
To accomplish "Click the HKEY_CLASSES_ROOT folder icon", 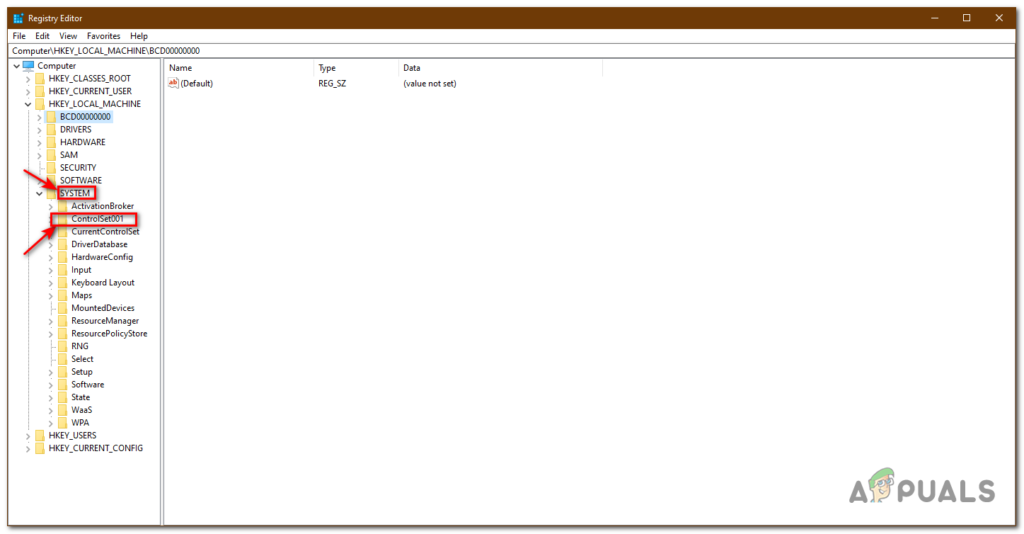I will 40,78.
